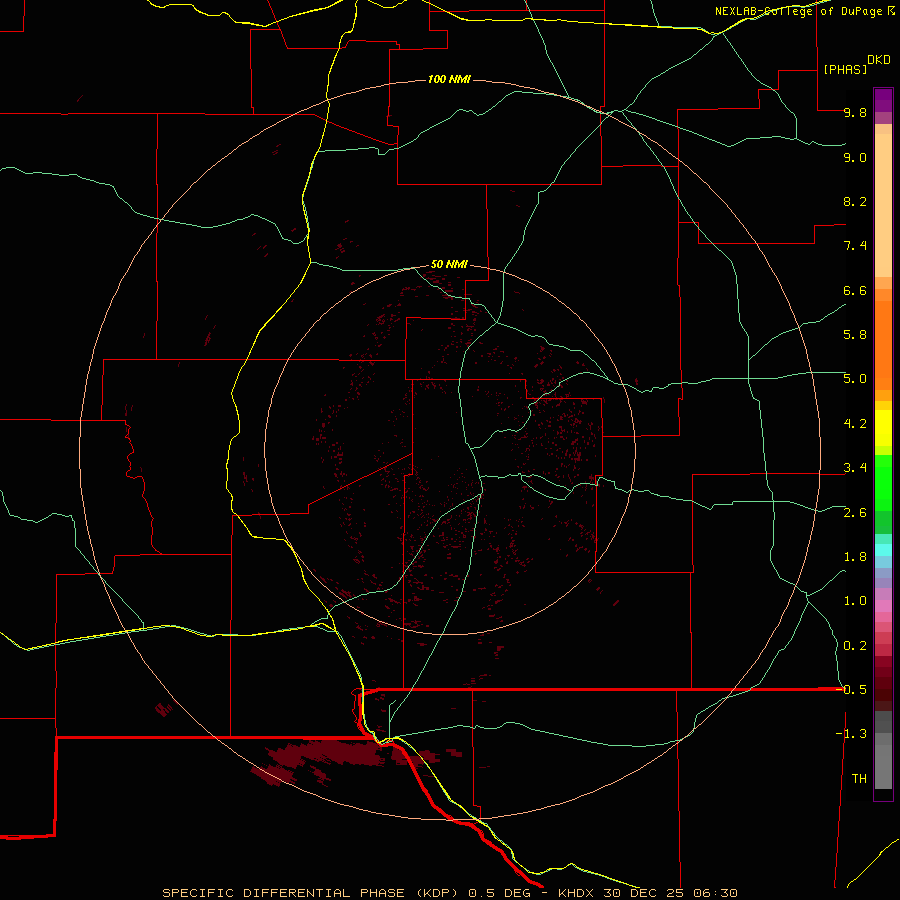900x900 pixels.
Task: Click the -1.3 scale value label
Action: point(851,734)
